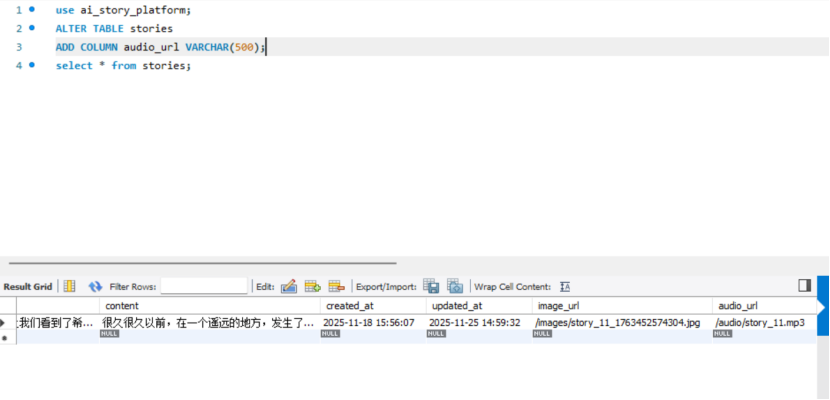830x400 pixels.
Task: Click the NULL cell under created_at column
Action: coord(330,334)
